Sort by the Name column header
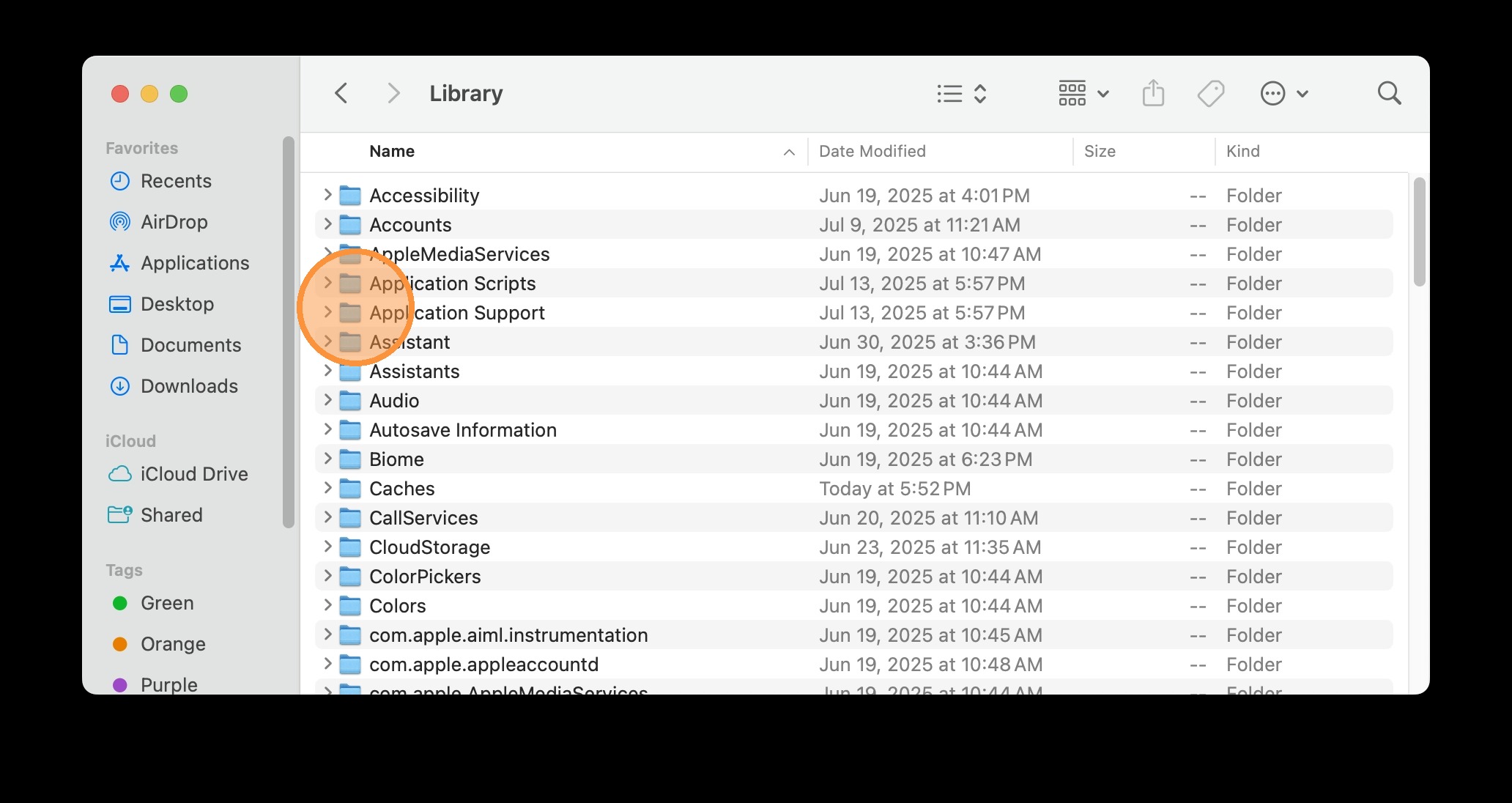1512x803 pixels. pyautogui.click(x=392, y=152)
